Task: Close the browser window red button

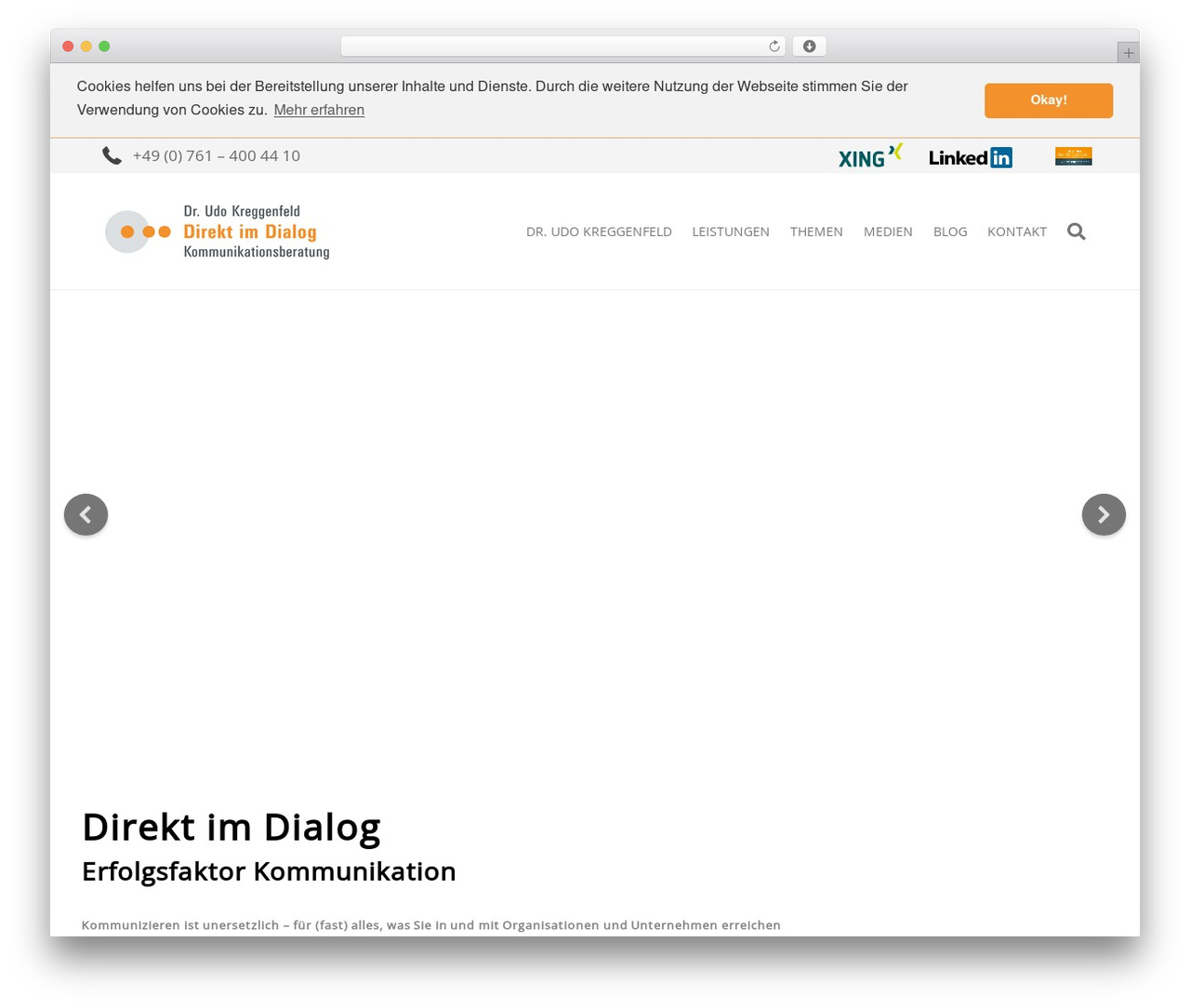Action: [68, 46]
